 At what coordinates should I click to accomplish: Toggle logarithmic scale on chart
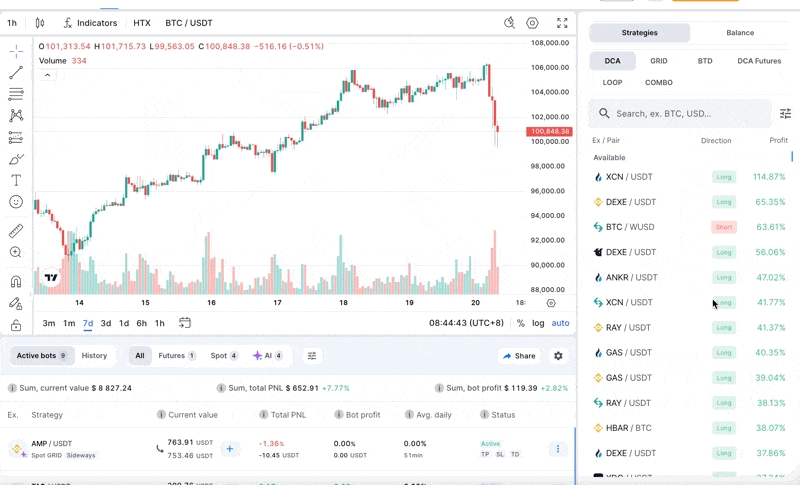point(538,323)
